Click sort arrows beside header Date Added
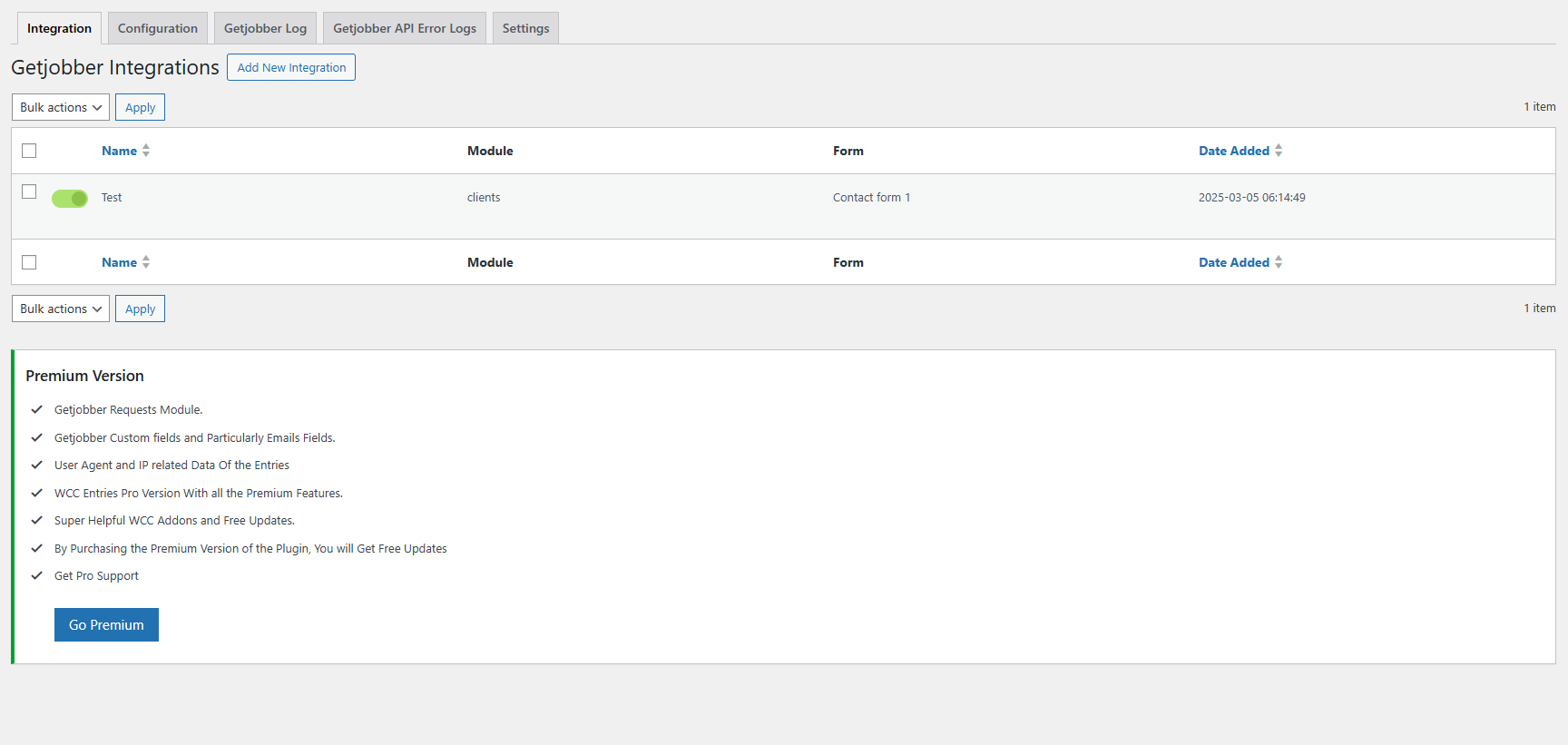 point(1279,151)
